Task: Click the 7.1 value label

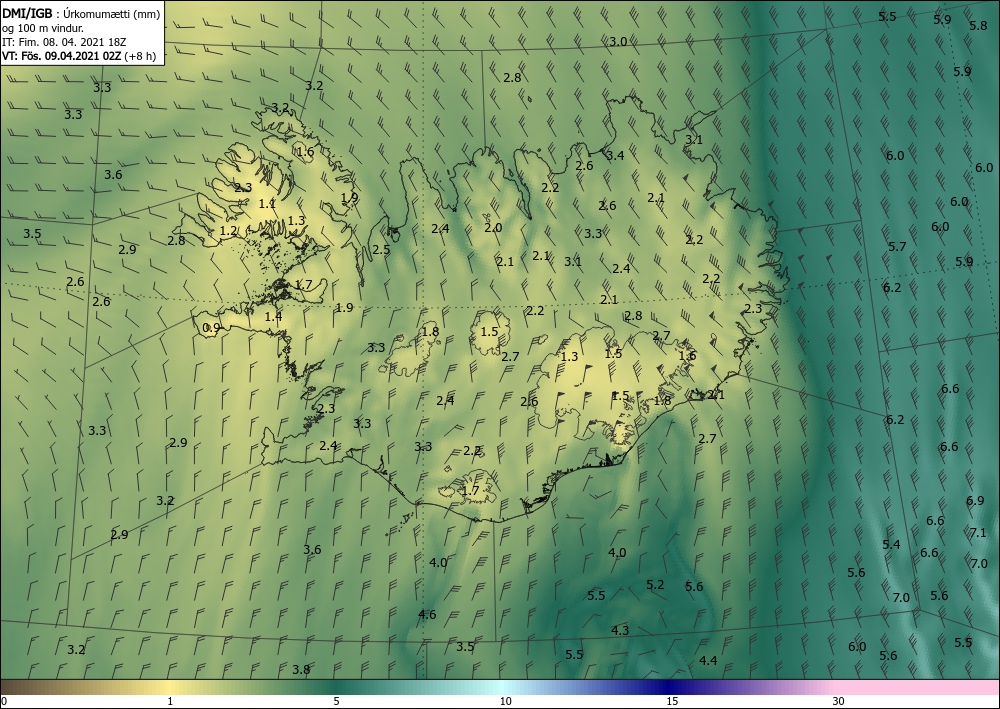Action: 978,532
